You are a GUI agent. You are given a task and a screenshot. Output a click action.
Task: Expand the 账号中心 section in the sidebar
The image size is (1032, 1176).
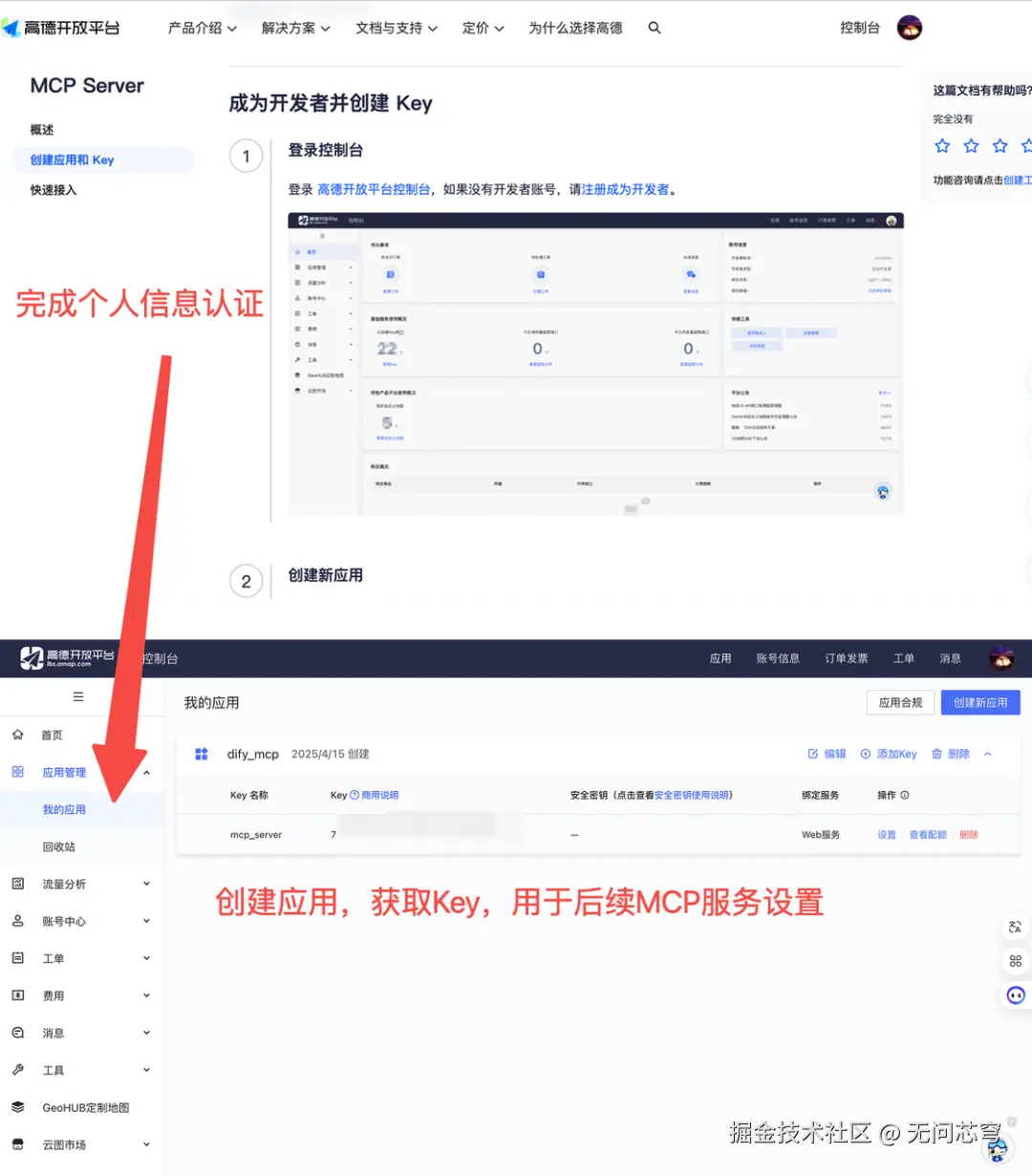(x=65, y=921)
